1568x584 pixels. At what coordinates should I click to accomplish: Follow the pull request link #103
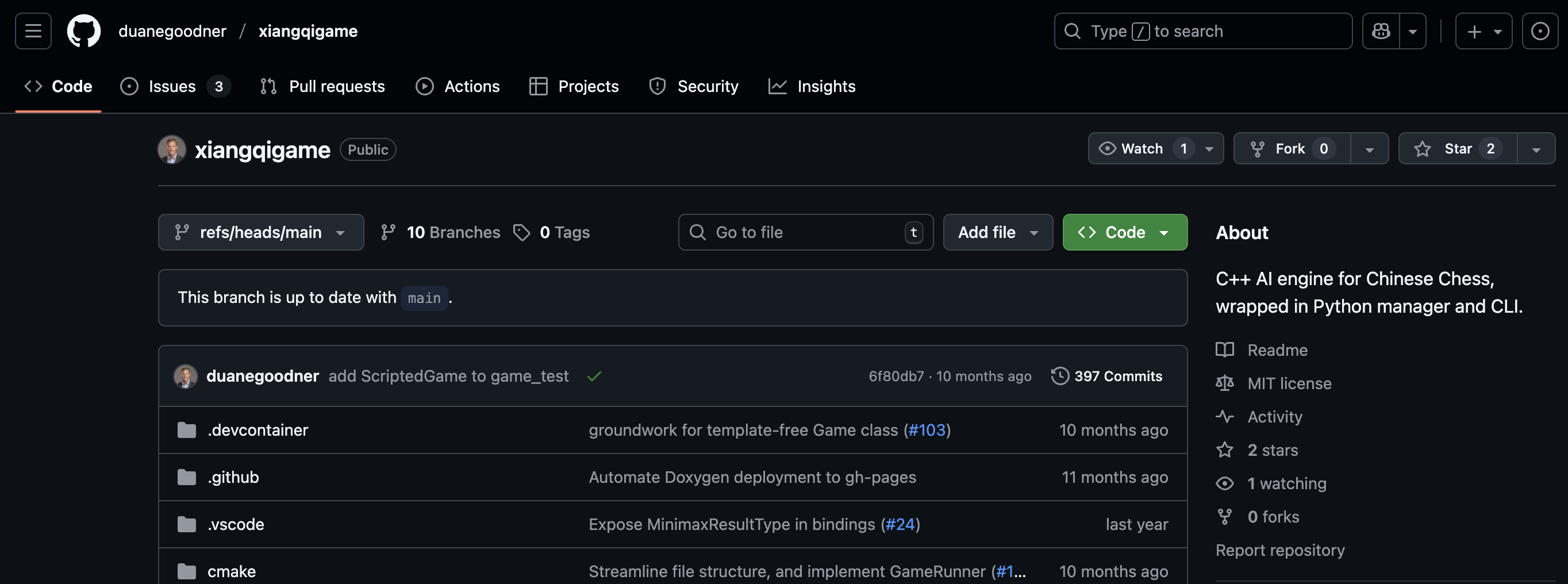click(927, 429)
